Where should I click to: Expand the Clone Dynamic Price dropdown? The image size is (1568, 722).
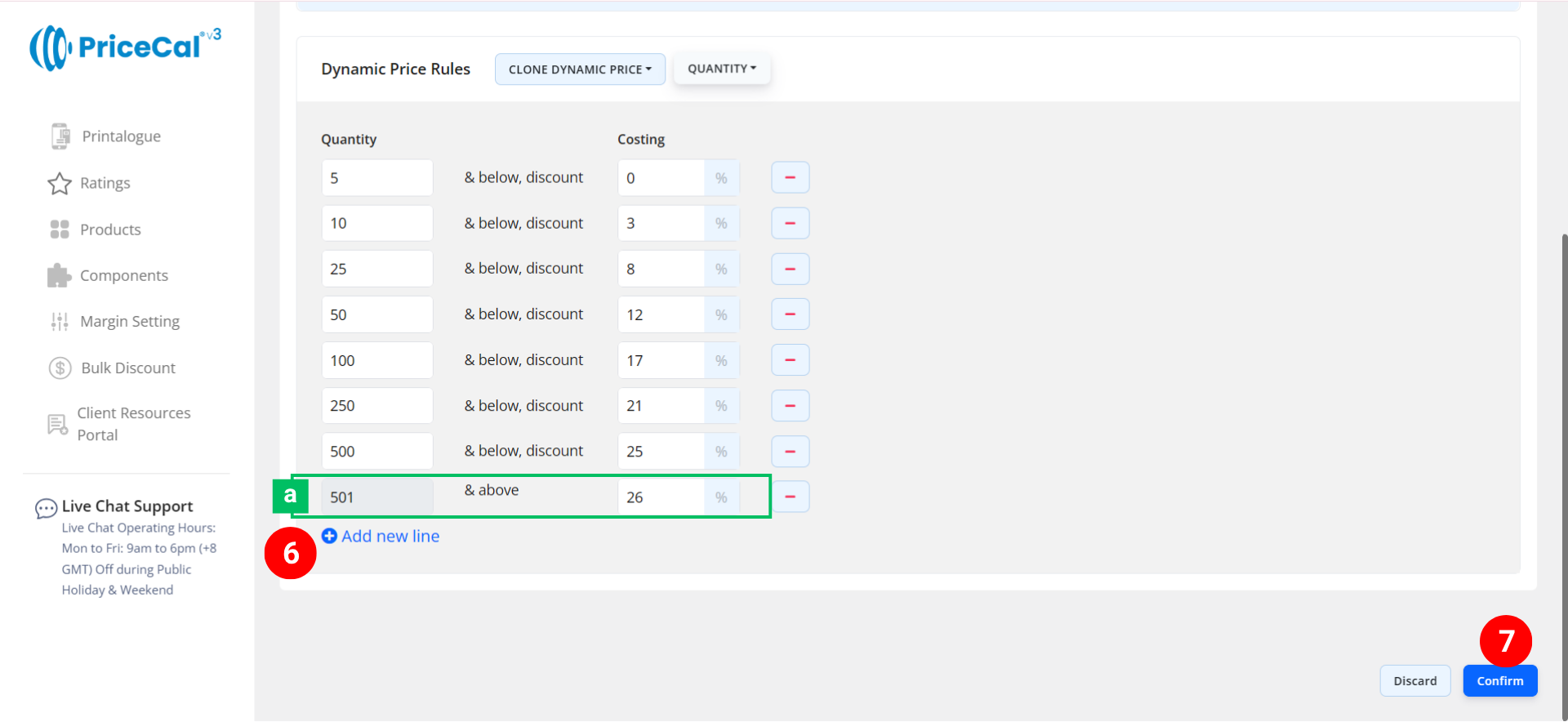[x=580, y=69]
